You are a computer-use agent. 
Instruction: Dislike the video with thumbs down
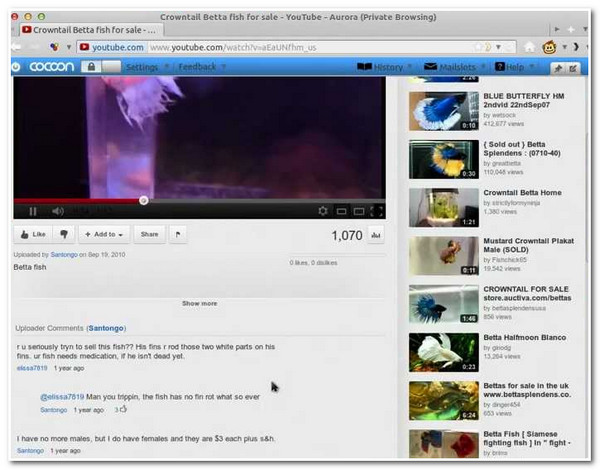(64, 234)
